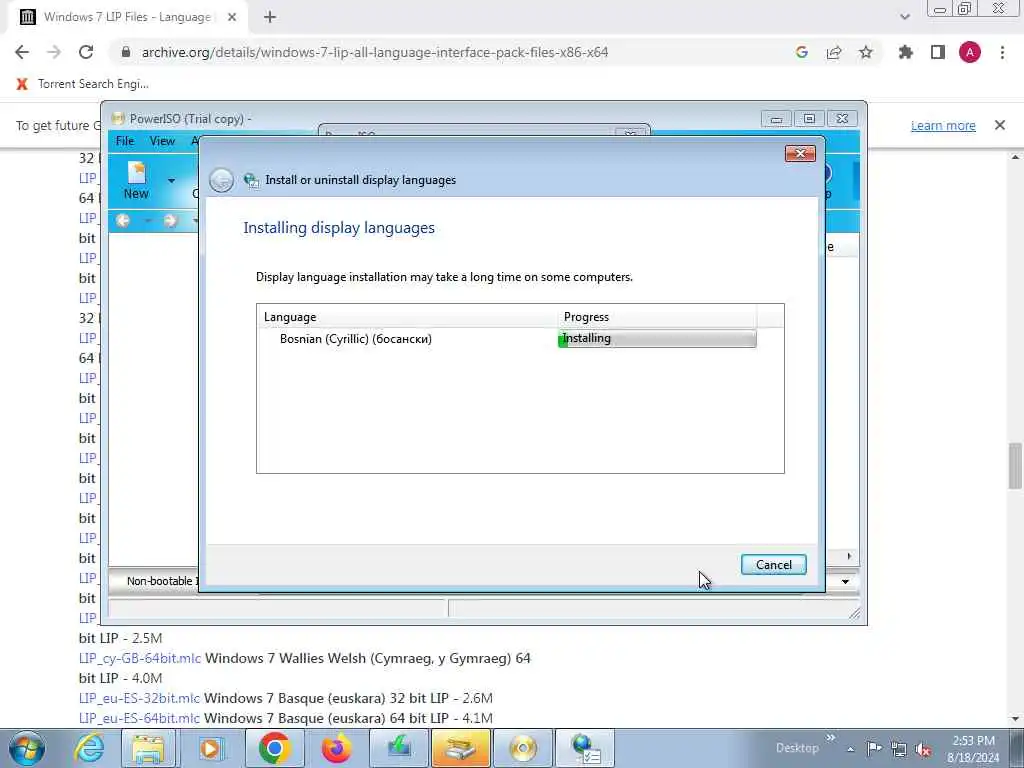Open the Chrome extensions puzzle icon
The height and width of the screenshot is (768, 1024).
pyautogui.click(x=905, y=52)
